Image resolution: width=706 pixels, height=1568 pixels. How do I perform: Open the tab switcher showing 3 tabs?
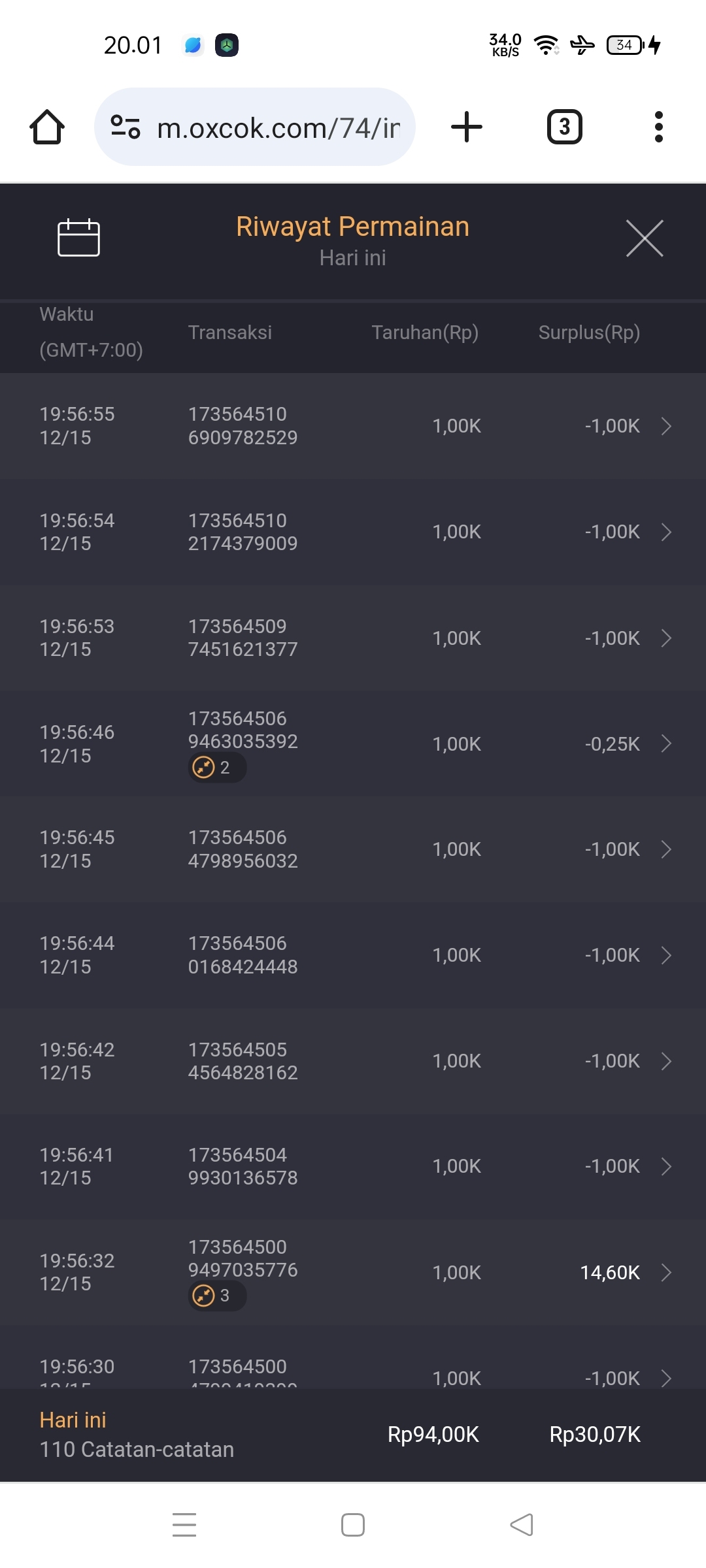click(564, 127)
